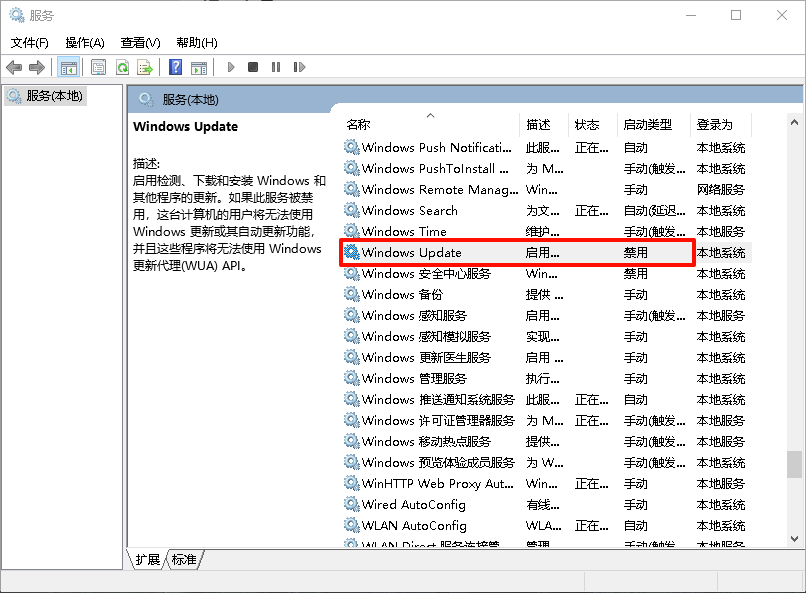806x593 pixels.
Task: Open the 查看(V) menu
Action: pos(140,43)
